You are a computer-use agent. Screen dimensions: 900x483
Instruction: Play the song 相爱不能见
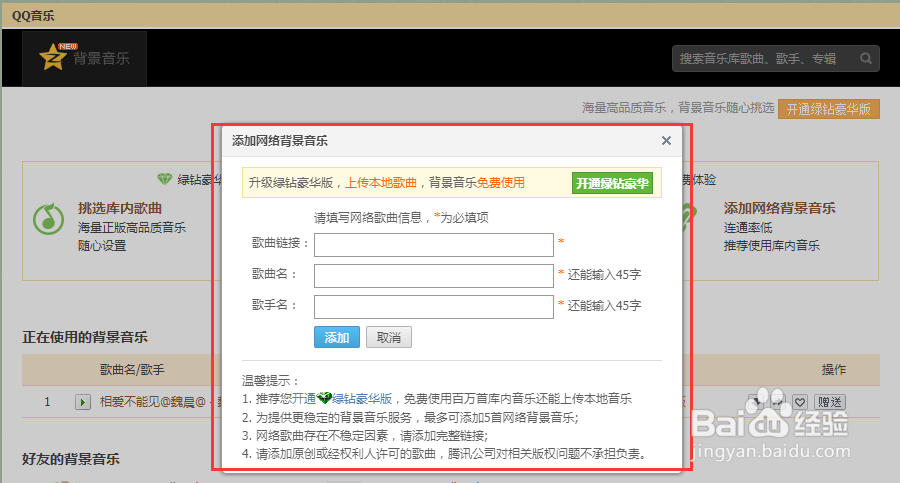point(83,402)
